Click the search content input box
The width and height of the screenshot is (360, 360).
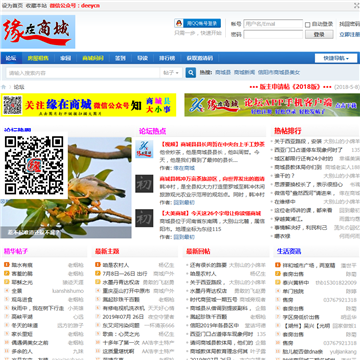click(x=83, y=73)
